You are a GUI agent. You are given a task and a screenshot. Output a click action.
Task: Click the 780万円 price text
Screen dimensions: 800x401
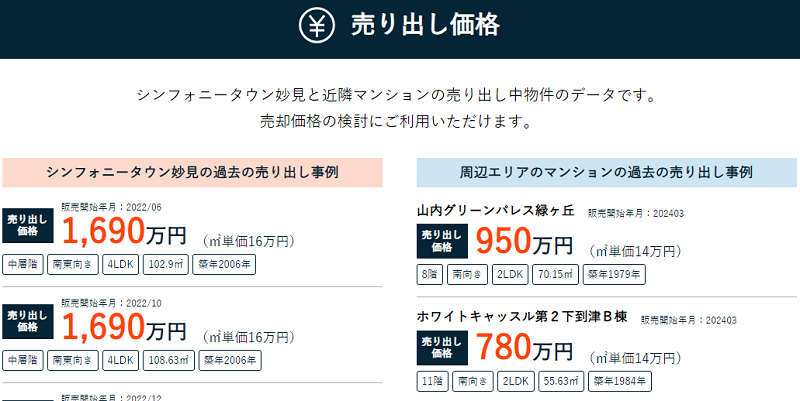524,348
